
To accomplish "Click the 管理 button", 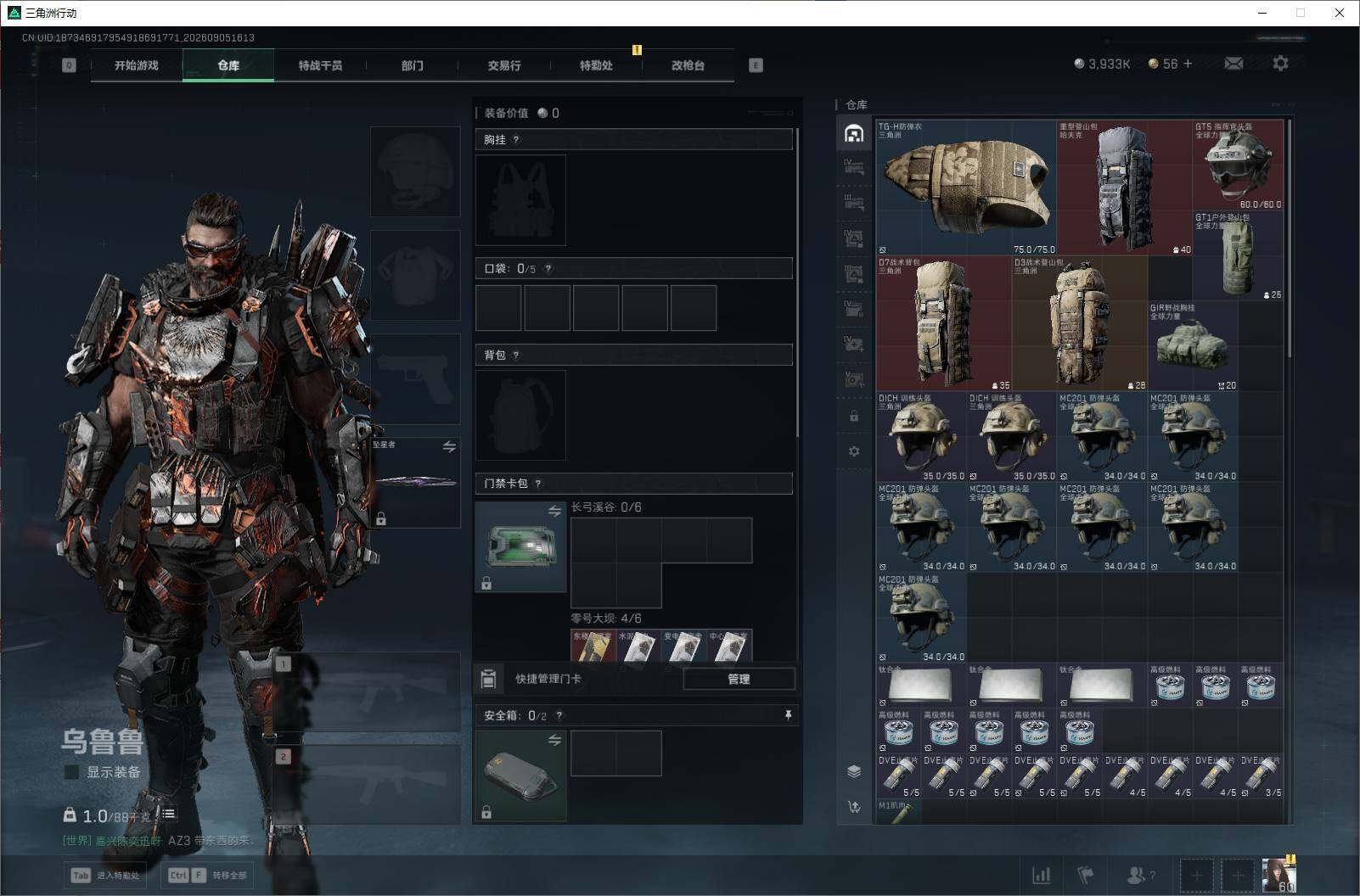I will pyautogui.click(x=739, y=679).
